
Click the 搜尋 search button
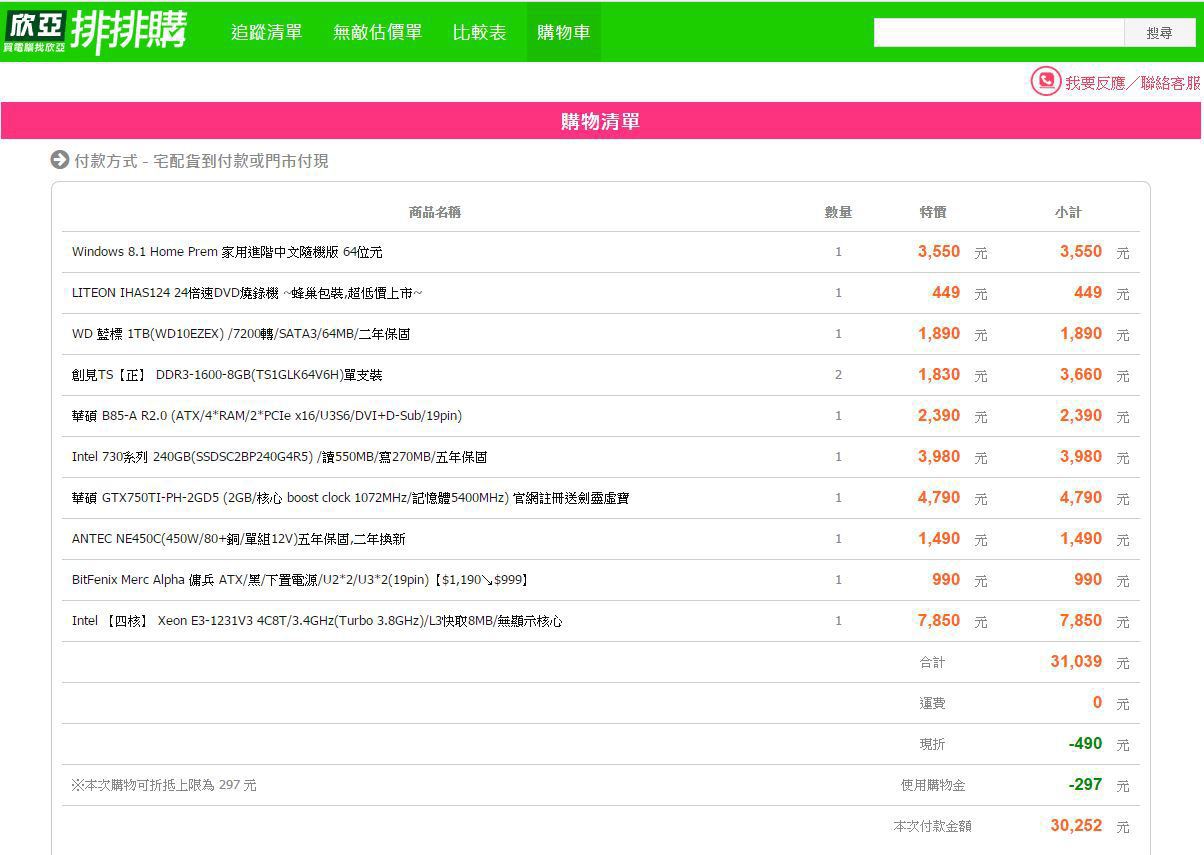(1160, 33)
